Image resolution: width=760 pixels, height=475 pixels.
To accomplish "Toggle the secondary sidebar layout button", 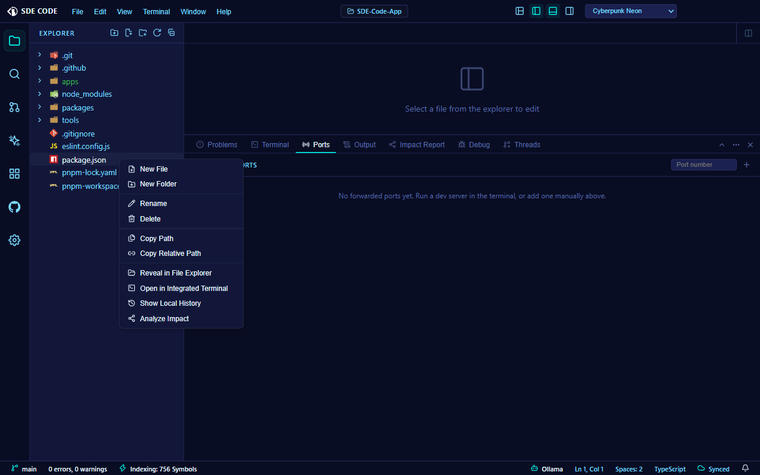I will click(570, 11).
